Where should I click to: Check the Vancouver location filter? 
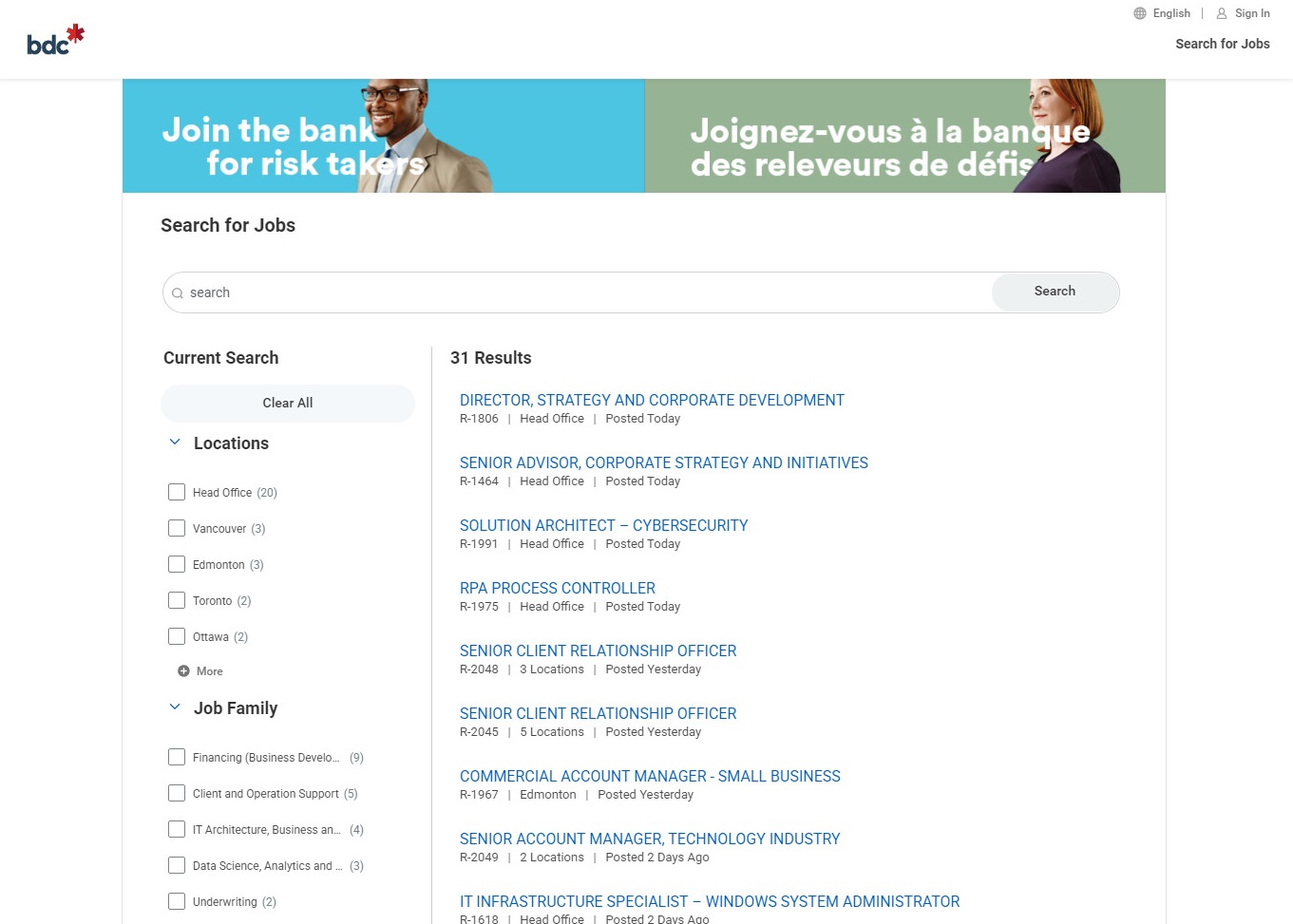point(177,528)
